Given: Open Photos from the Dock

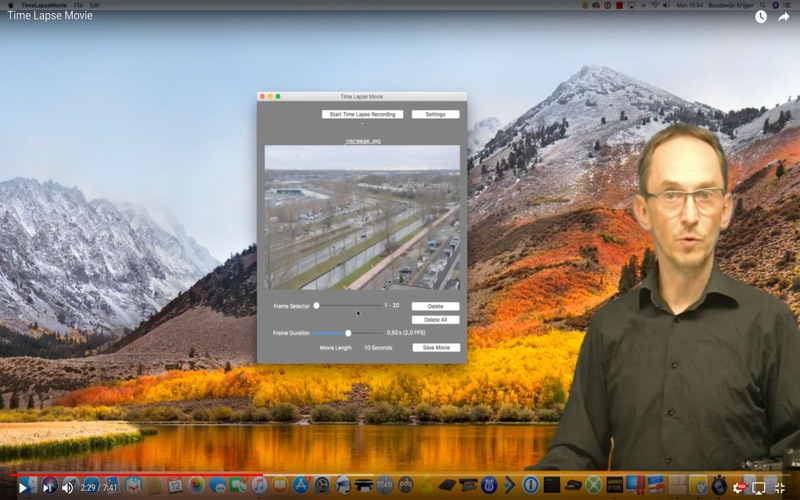Looking at the screenshot, I should click(196, 485).
